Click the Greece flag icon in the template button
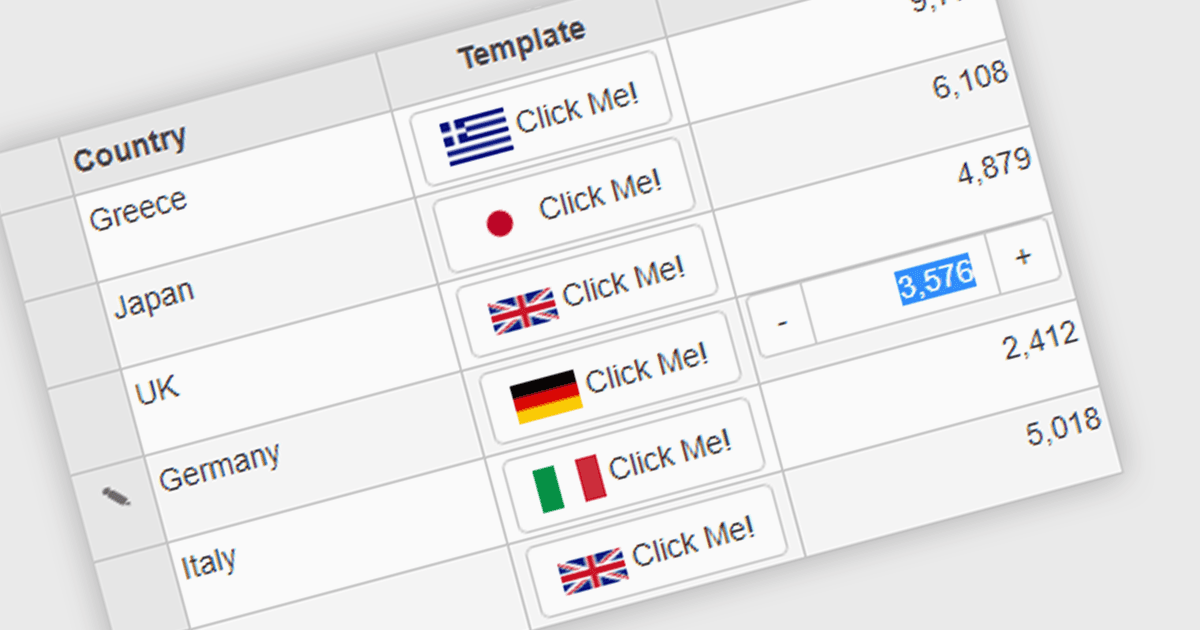 pos(477,138)
